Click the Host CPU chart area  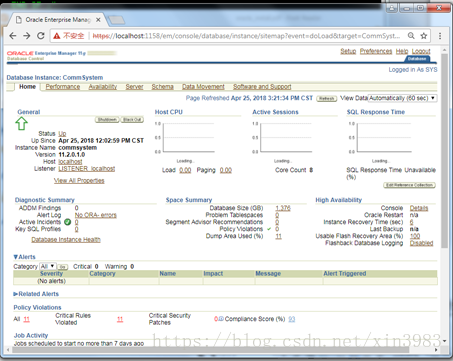coord(188,138)
